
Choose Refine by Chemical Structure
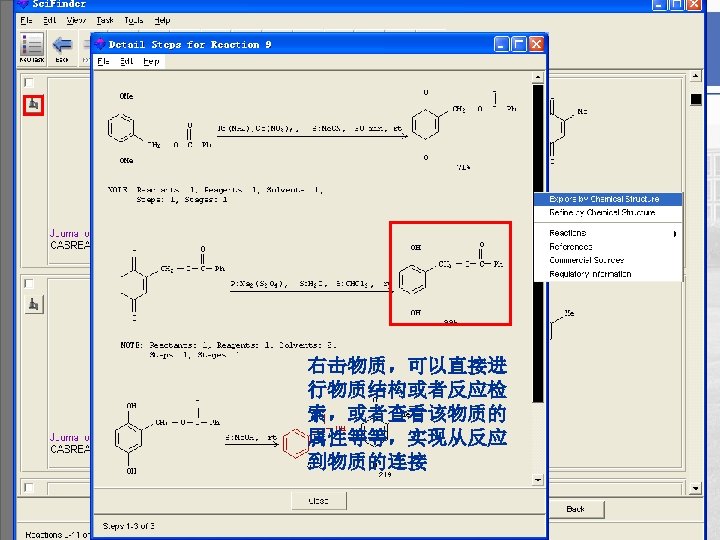(x=608, y=213)
